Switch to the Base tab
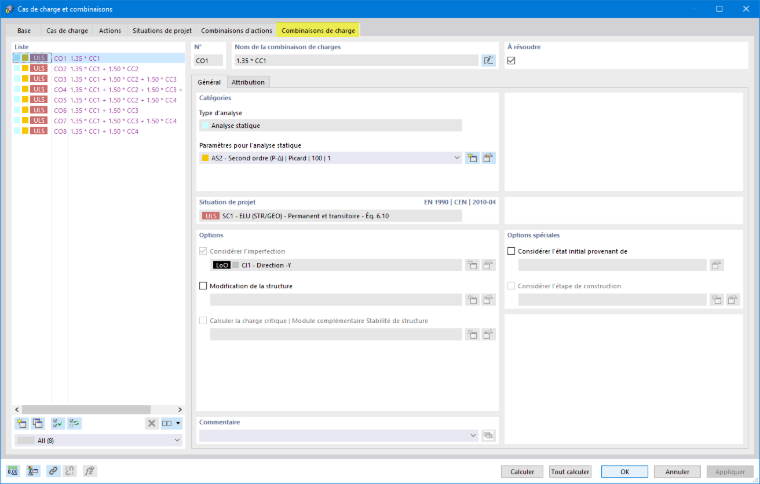This screenshot has height=484, width=760. pos(24,31)
